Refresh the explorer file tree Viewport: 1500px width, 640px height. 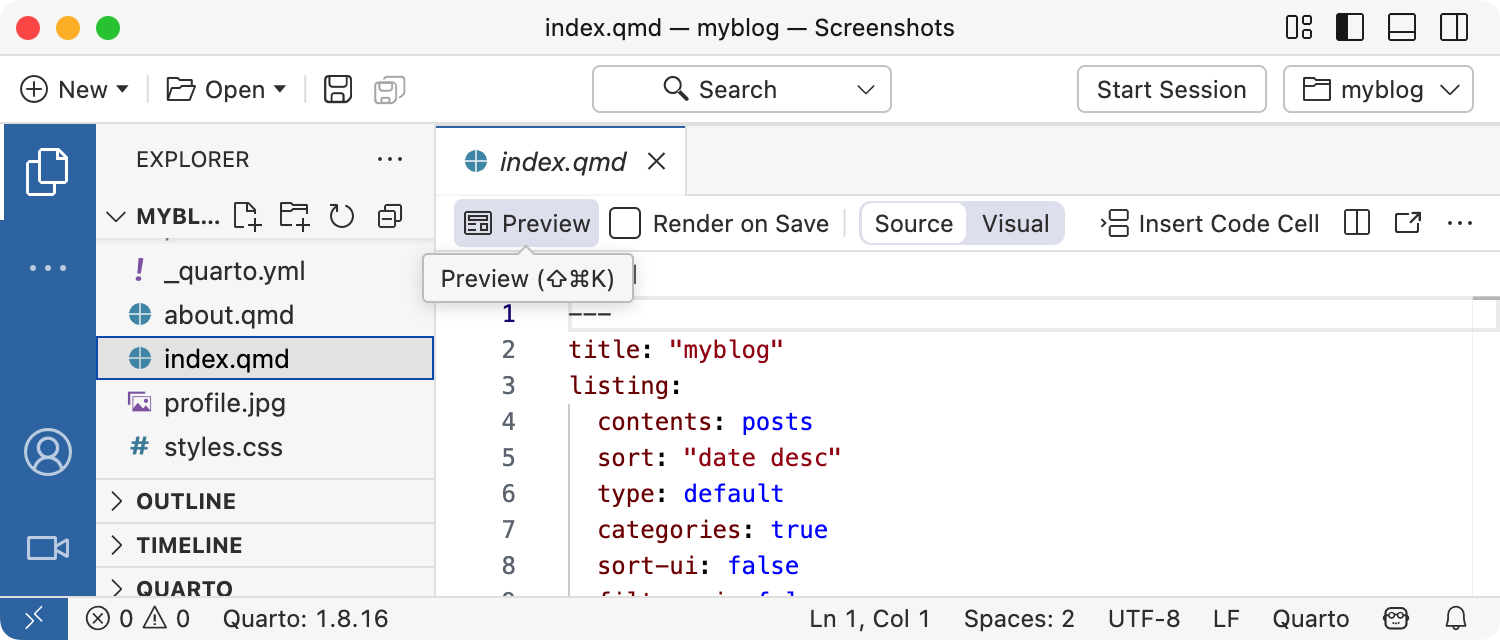click(342, 216)
